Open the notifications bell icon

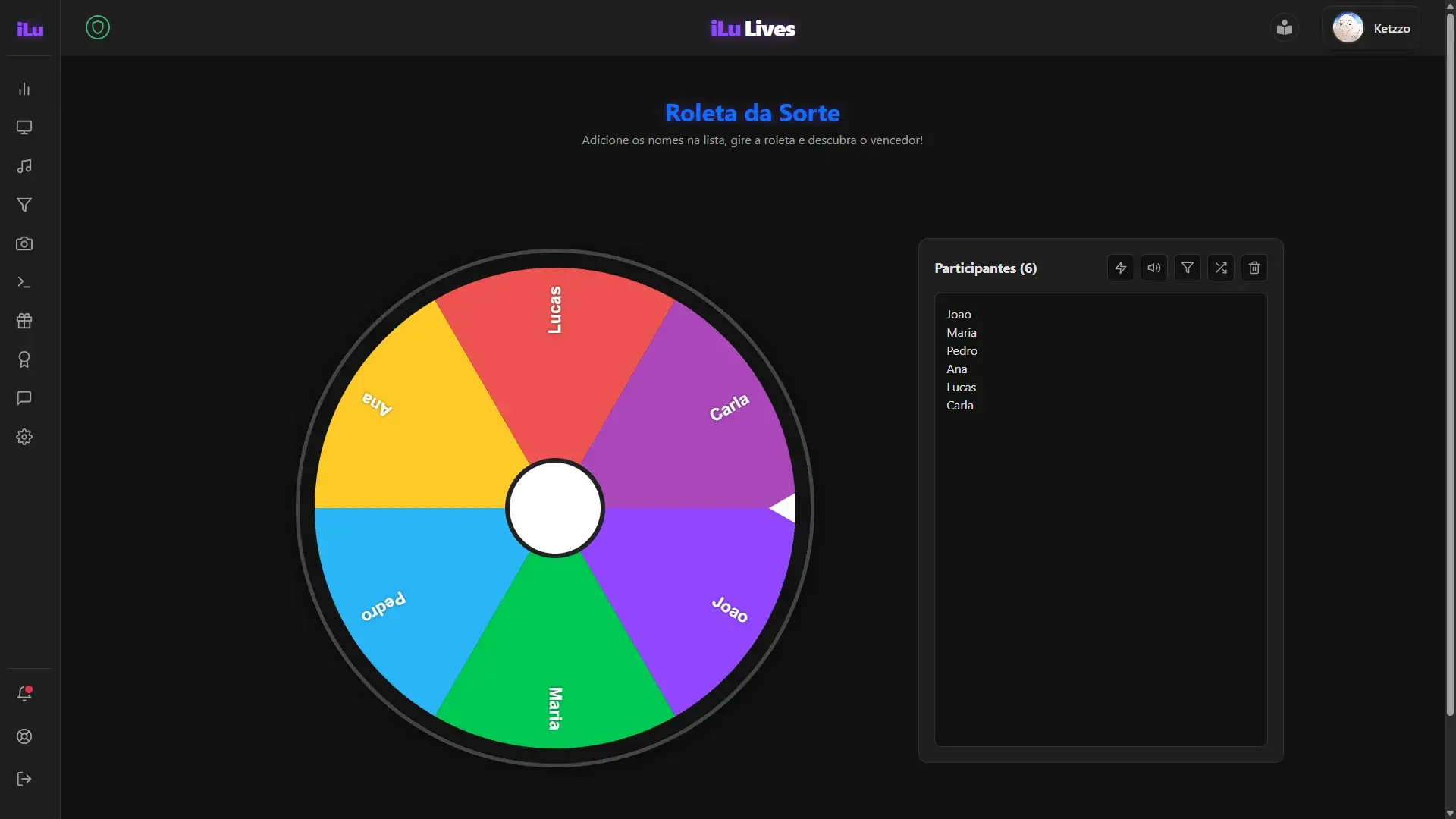24,693
